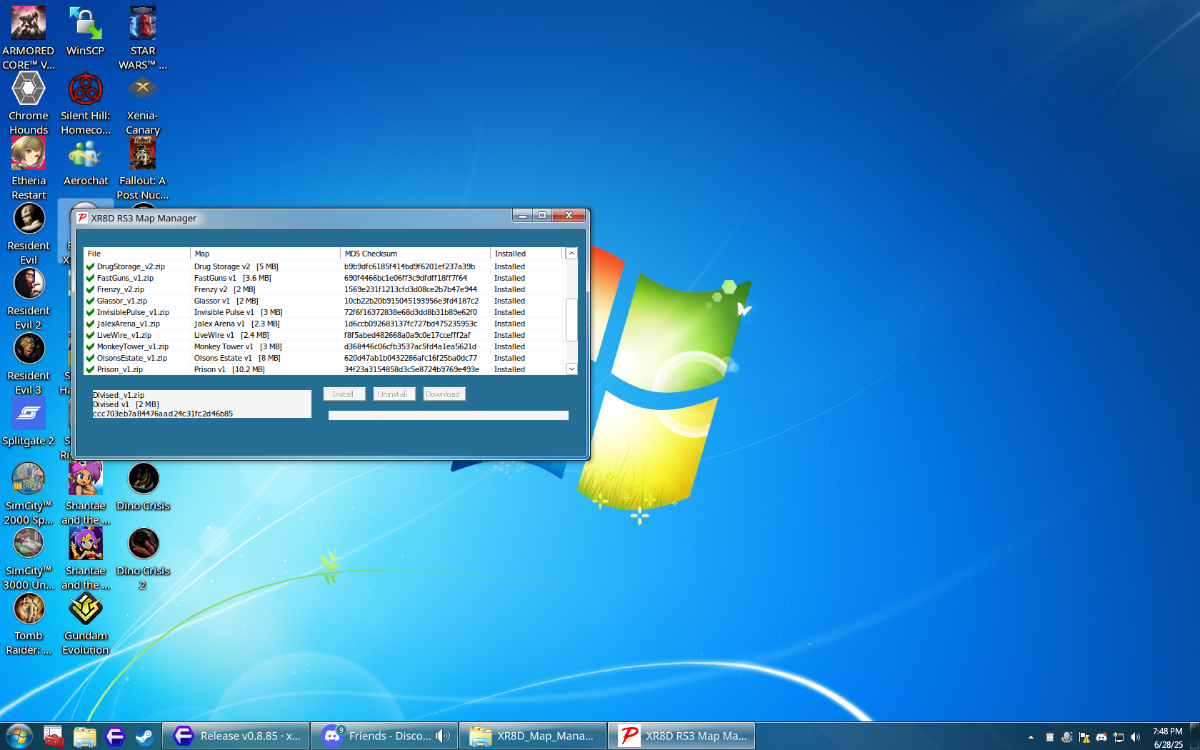1200x750 pixels.
Task: Click the Frenzy checksum starting 1569e231
Action: click(x=411, y=289)
